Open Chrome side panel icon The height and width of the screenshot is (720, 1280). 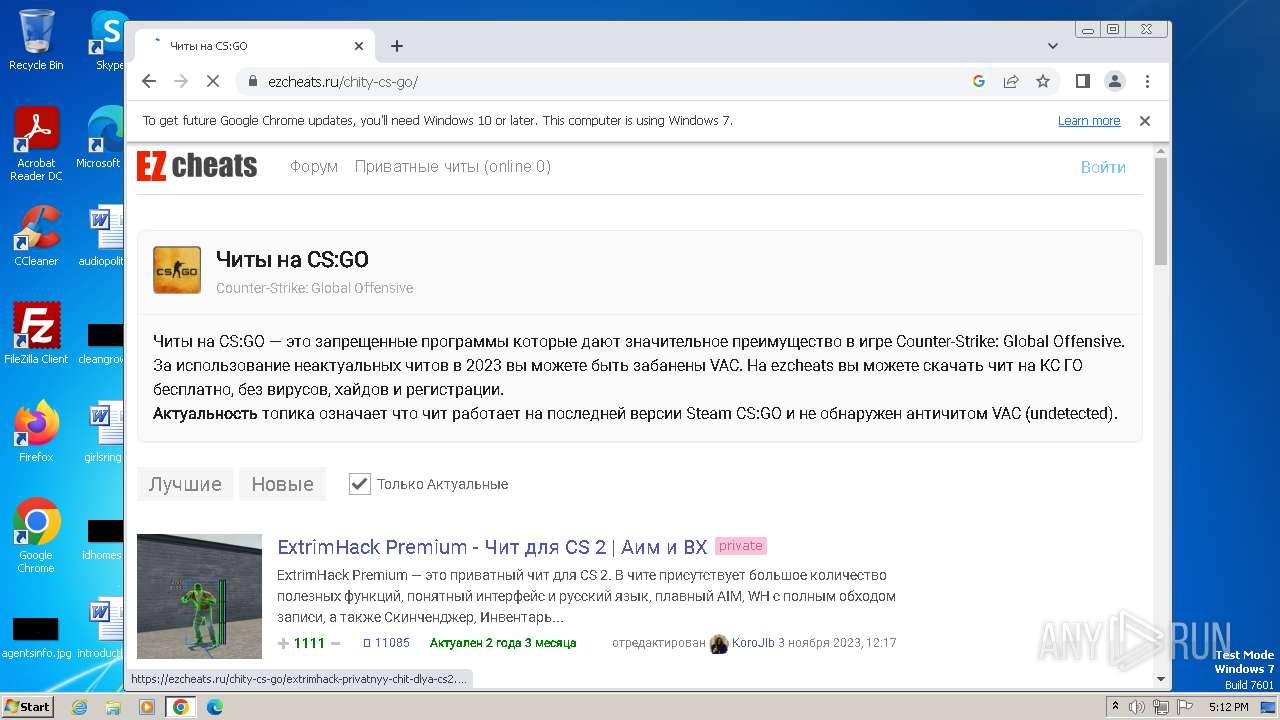coord(1082,81)
